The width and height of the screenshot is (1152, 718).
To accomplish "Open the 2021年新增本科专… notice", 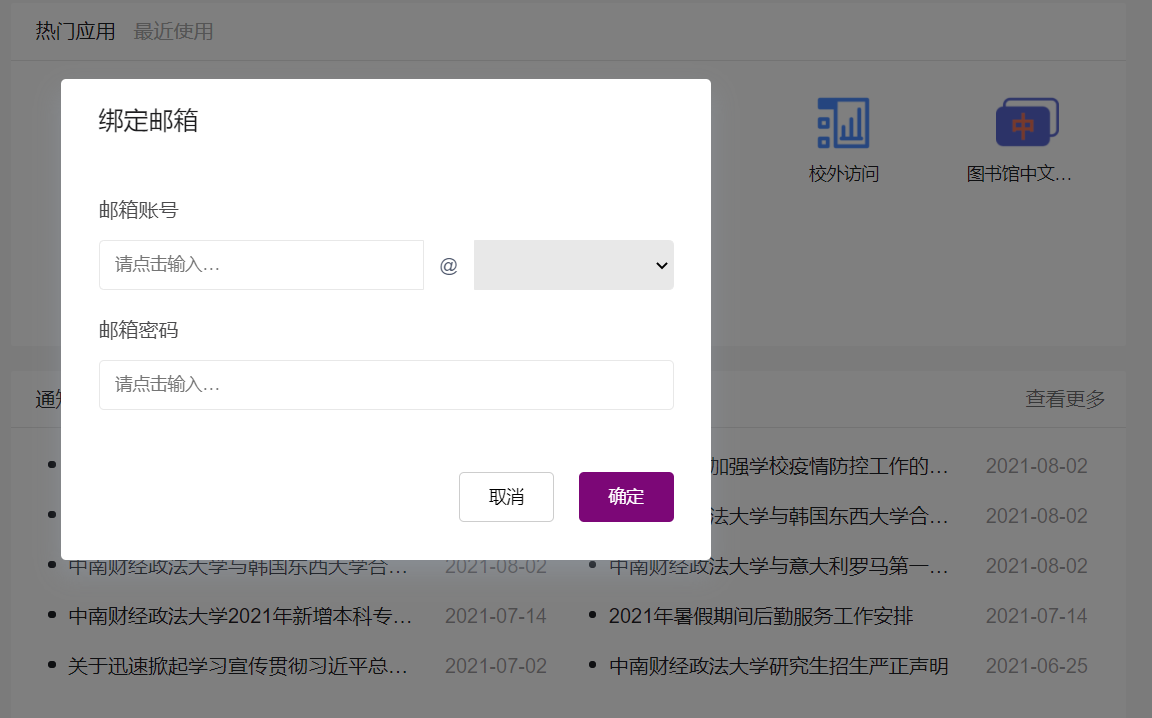I will [x=240, y=616].
